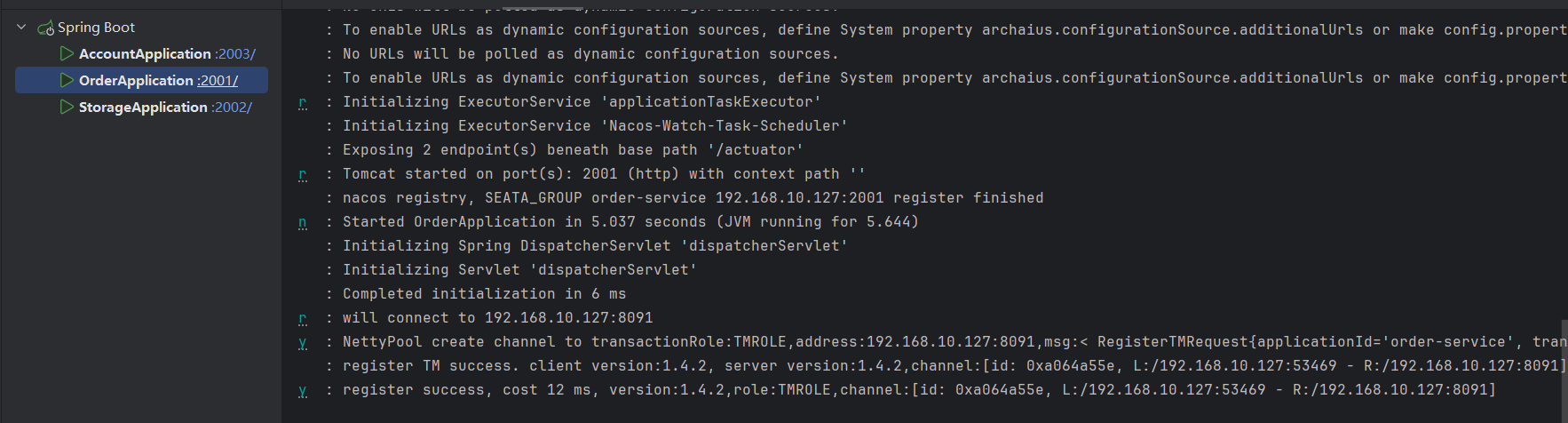Collapse the Spring Boot tree node chevron

(21, 28)
